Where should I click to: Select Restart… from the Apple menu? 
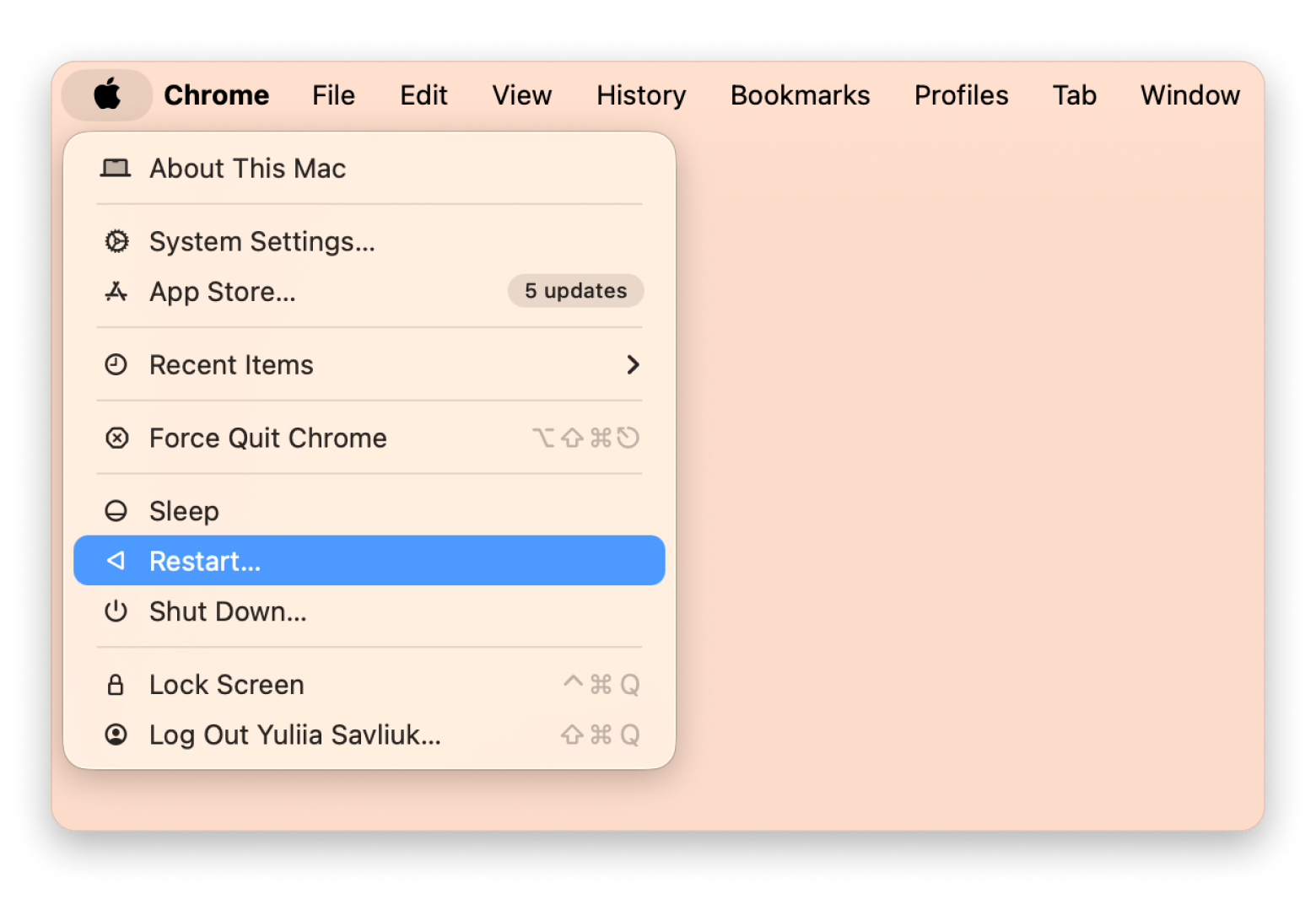[x=205, y=561]
